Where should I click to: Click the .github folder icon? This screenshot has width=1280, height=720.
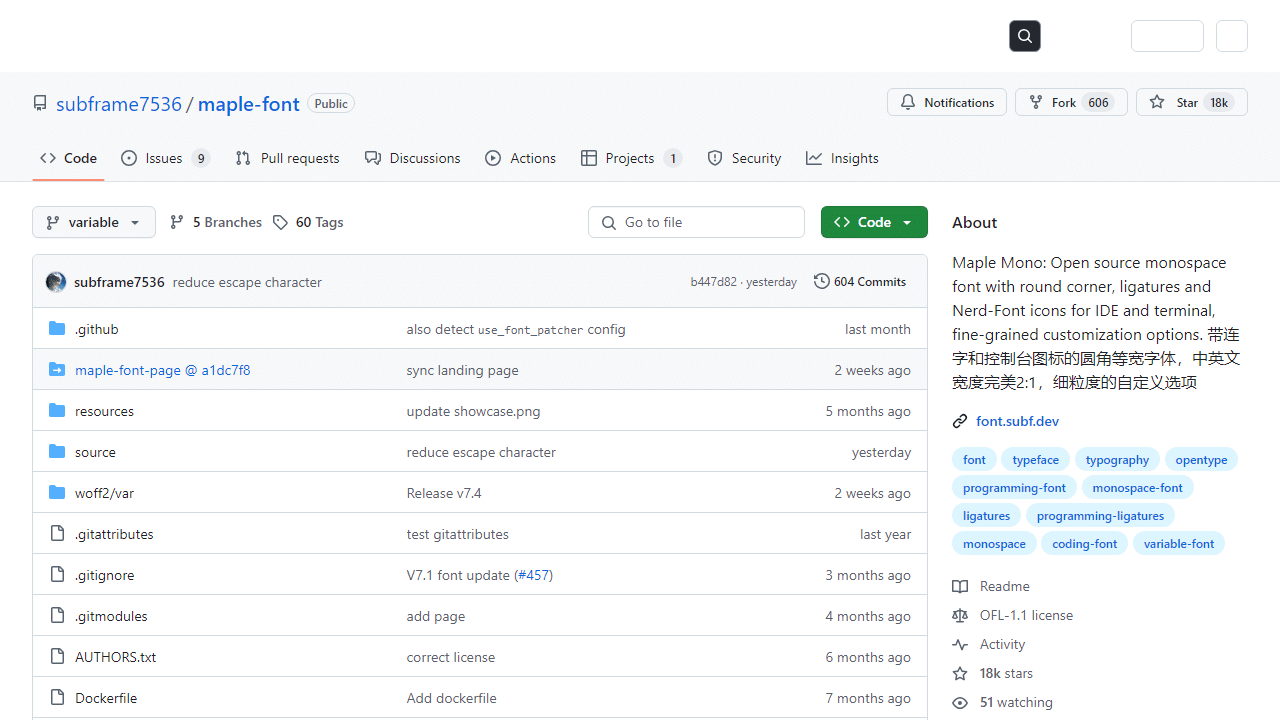[57, 329]
